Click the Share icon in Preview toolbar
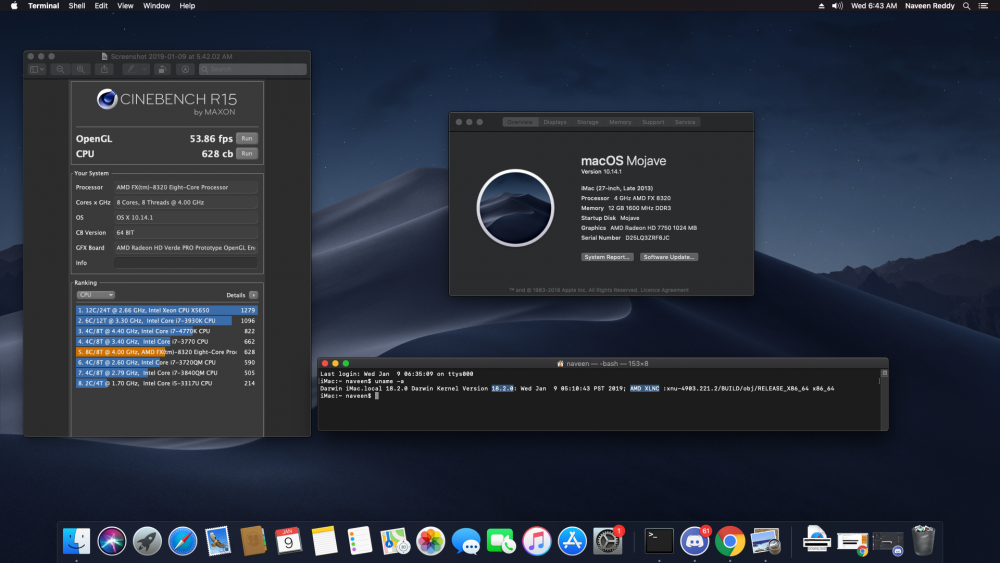 105,69
